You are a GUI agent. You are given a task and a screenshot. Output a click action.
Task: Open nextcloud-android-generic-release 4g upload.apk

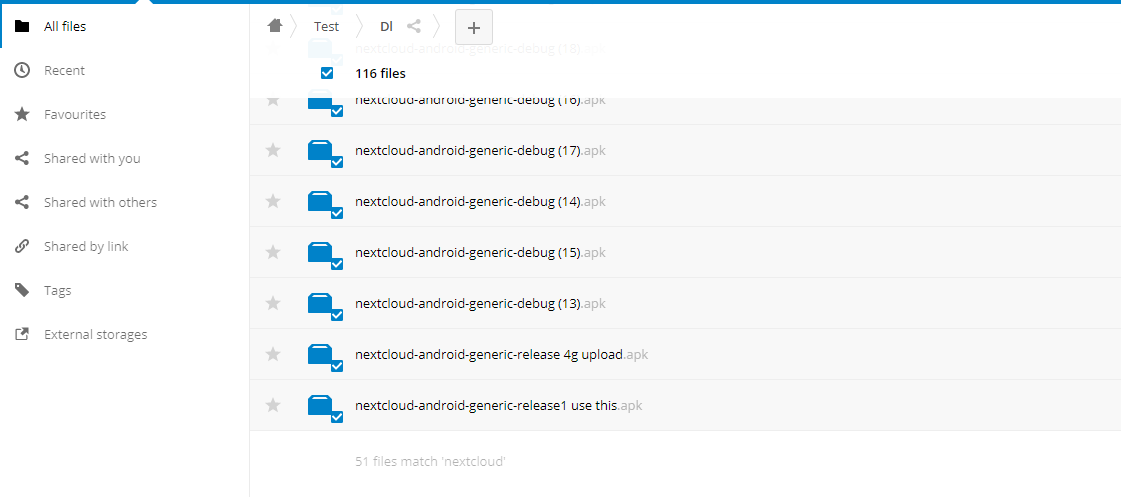click(x=501, y=355)
